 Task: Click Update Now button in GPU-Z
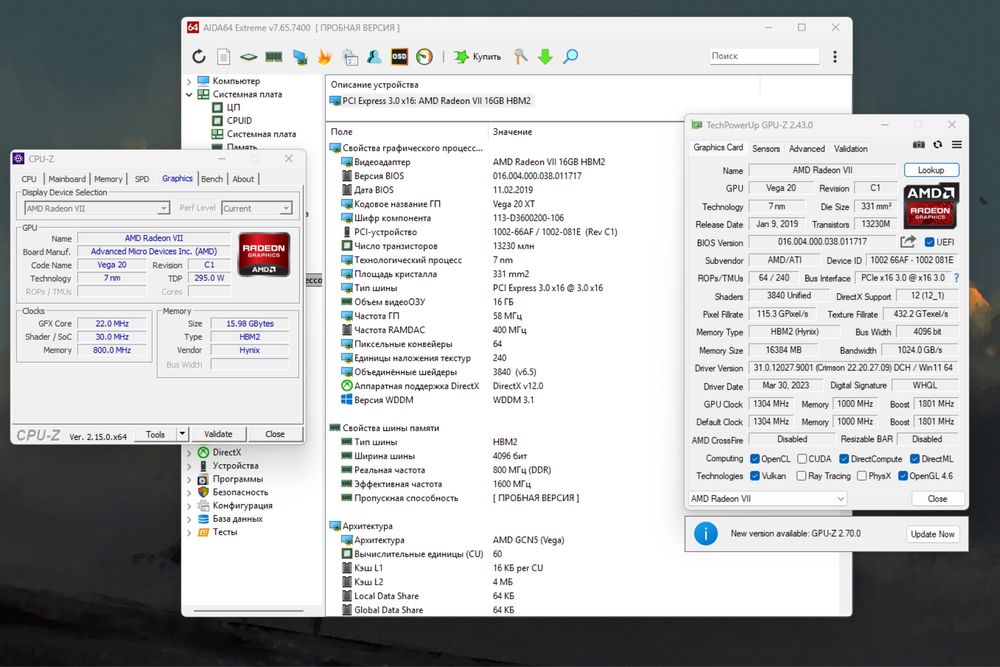pos(932,534)
